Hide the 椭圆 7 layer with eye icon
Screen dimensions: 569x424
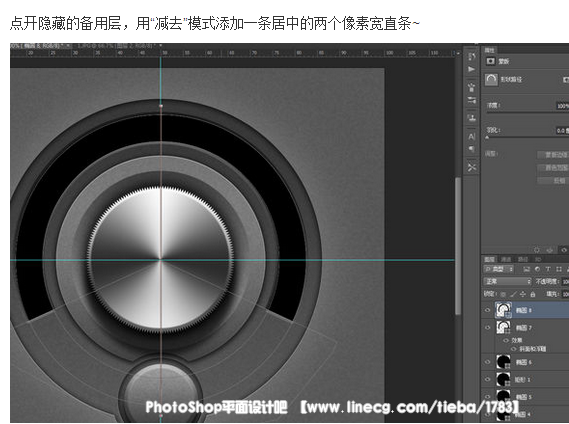coord(488,327)
